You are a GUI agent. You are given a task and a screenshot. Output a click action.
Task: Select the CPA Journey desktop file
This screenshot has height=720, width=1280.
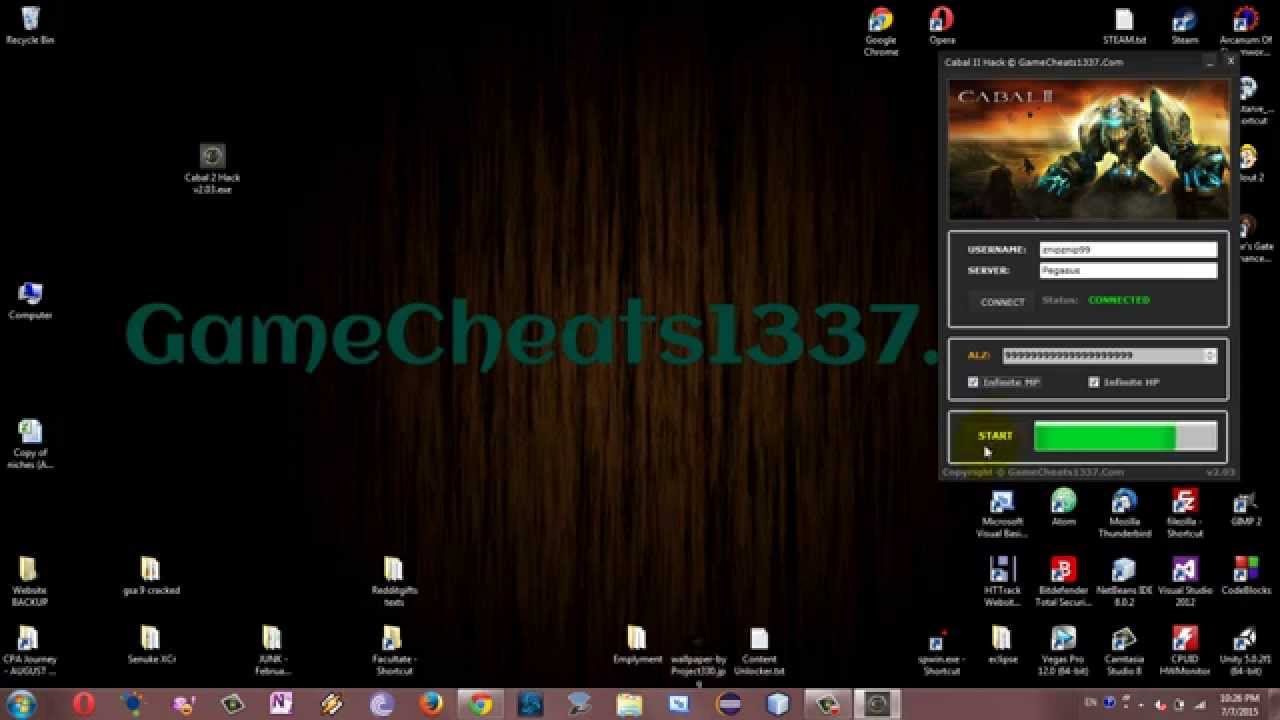pos(29,651)
